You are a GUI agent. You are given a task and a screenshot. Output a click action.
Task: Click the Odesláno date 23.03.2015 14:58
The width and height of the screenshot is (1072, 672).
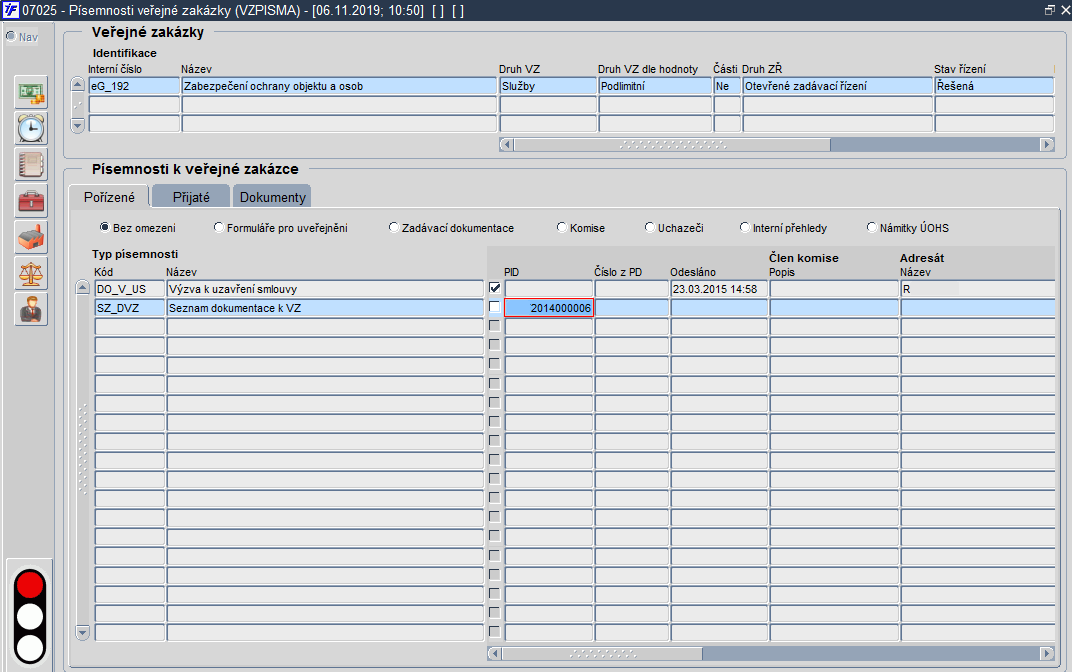(719, 288)
